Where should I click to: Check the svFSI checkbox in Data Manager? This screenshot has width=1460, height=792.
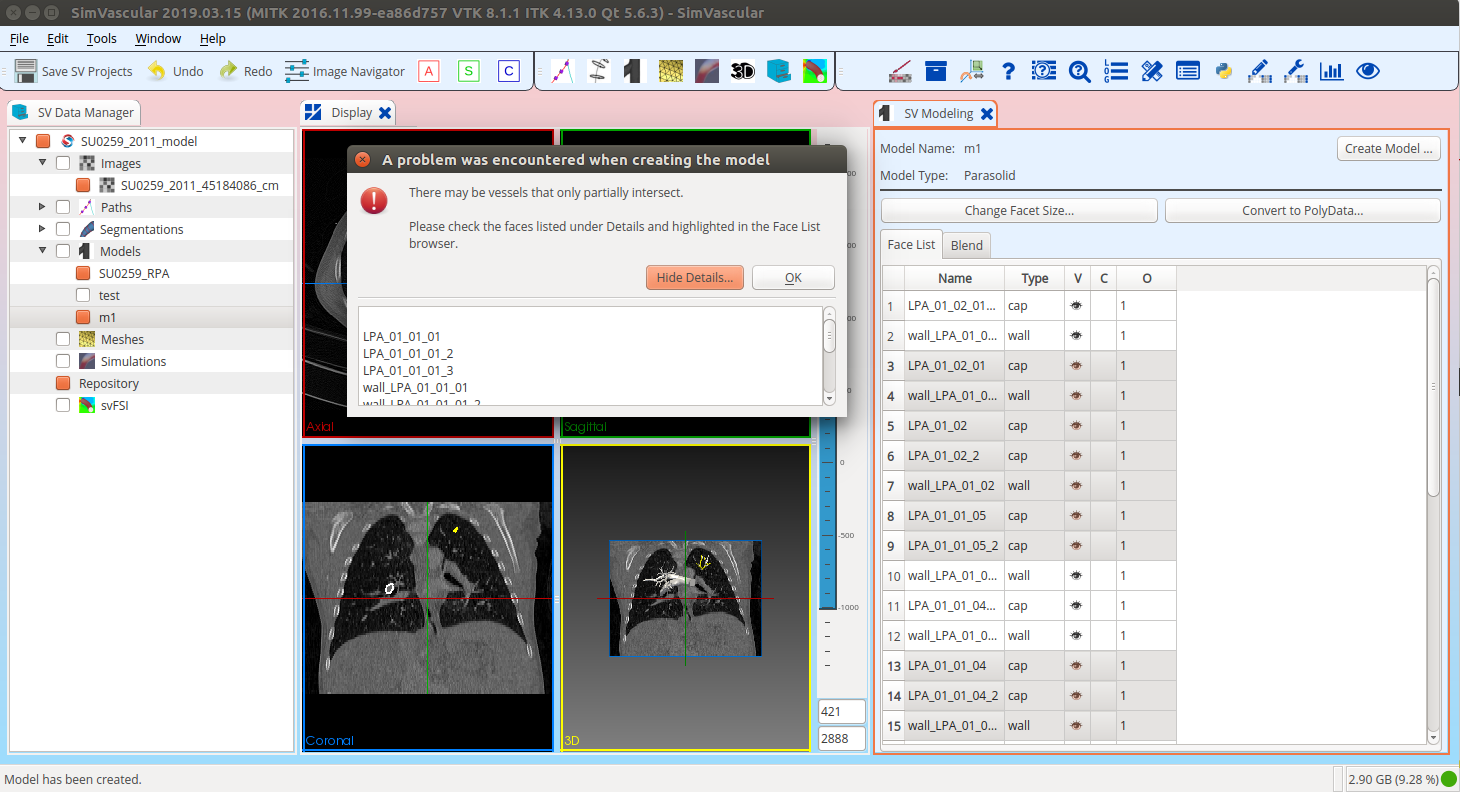63,405
